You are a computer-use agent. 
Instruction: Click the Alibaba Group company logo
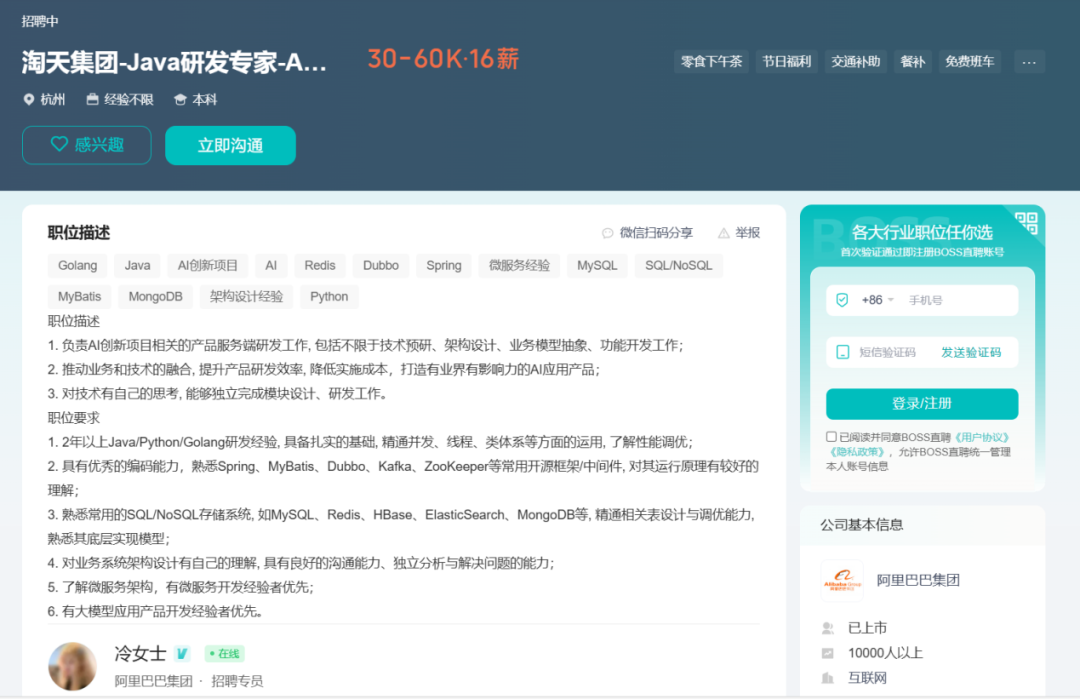[x=841, y=580]
